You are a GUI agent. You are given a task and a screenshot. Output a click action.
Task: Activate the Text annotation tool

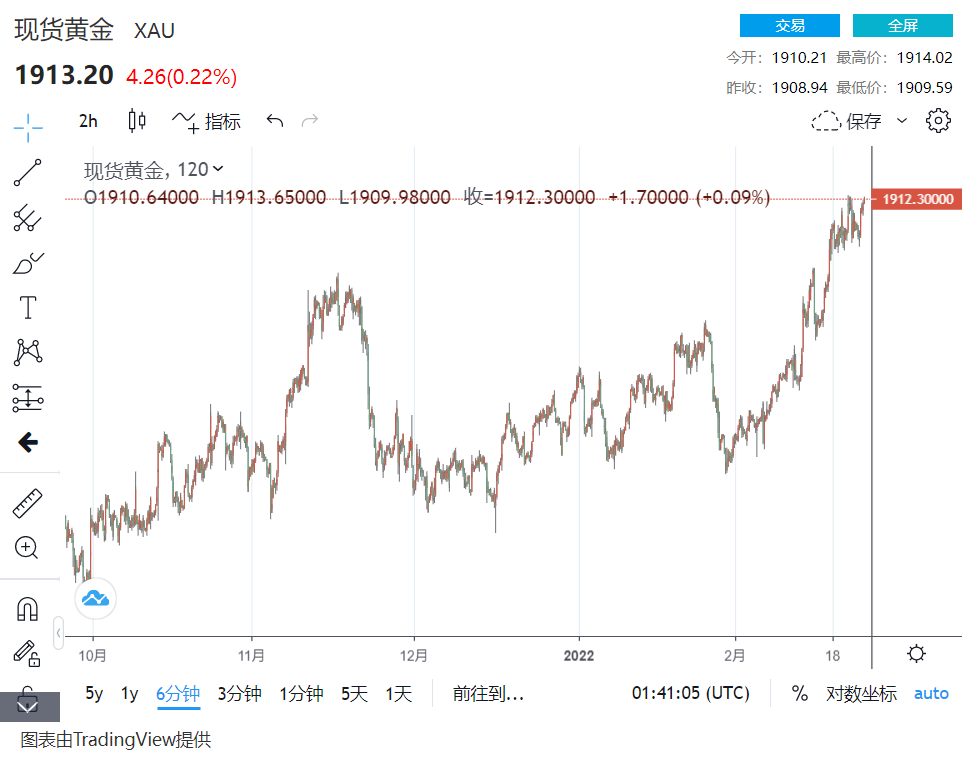pyautogui.click(x=28, y=308)
